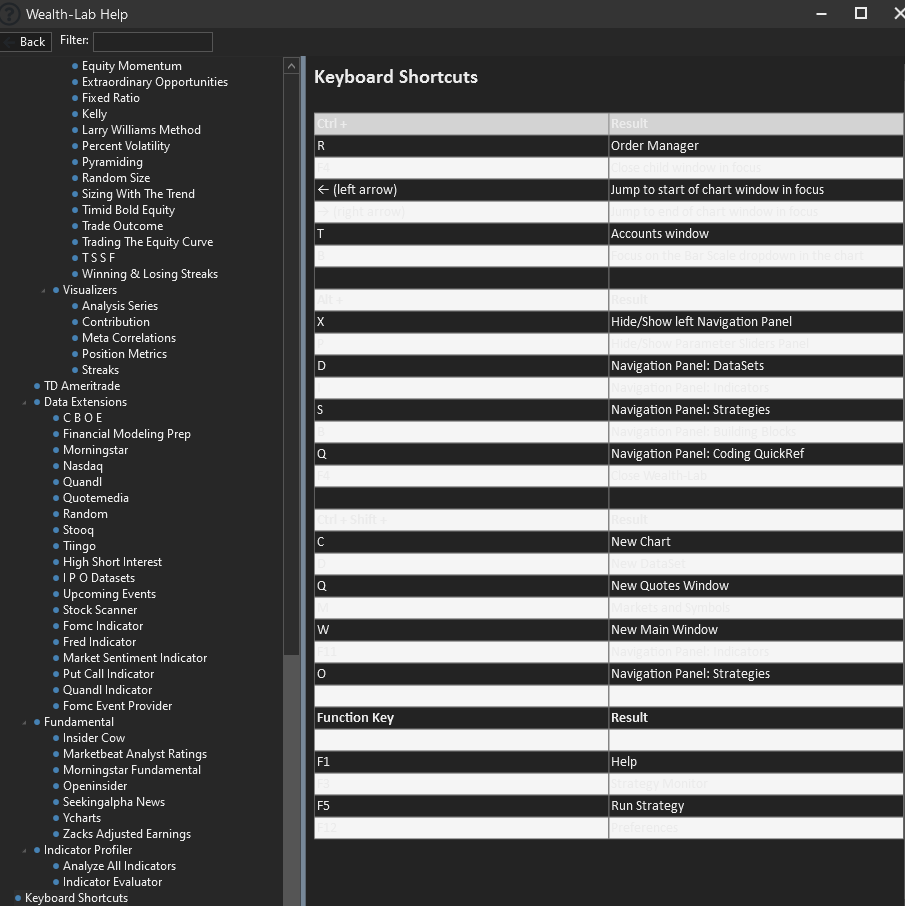Collapse the Indicator Profiler tree node

pyautogui.click(x=24, y=851)
